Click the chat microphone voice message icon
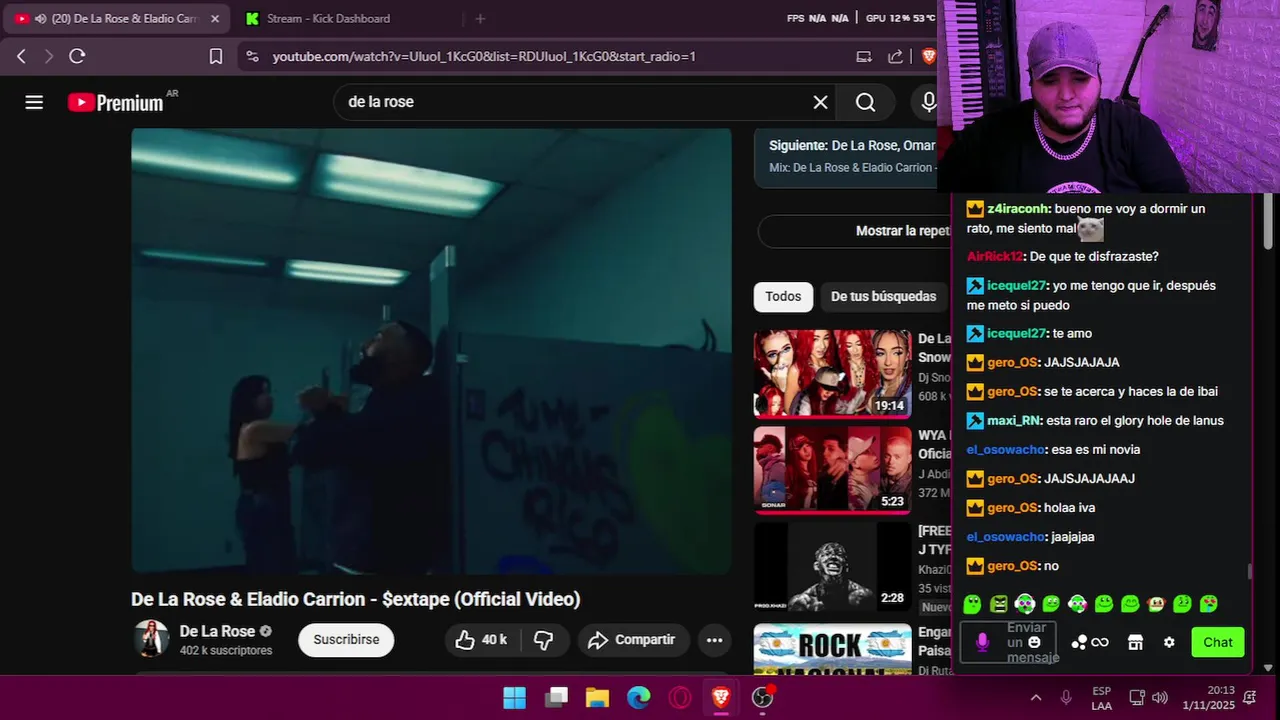The width and height of the screenshot is (1280, 720). tap(982, 642)
